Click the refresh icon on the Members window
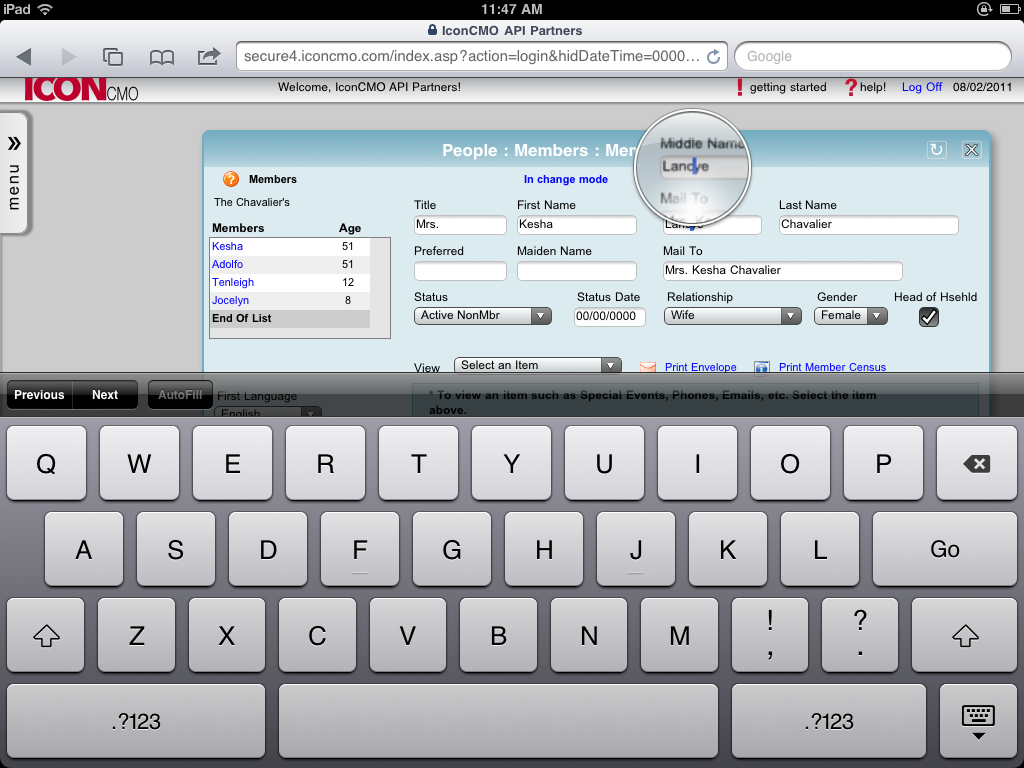This screenshot has width=1024, height=768. click(937, 149)
